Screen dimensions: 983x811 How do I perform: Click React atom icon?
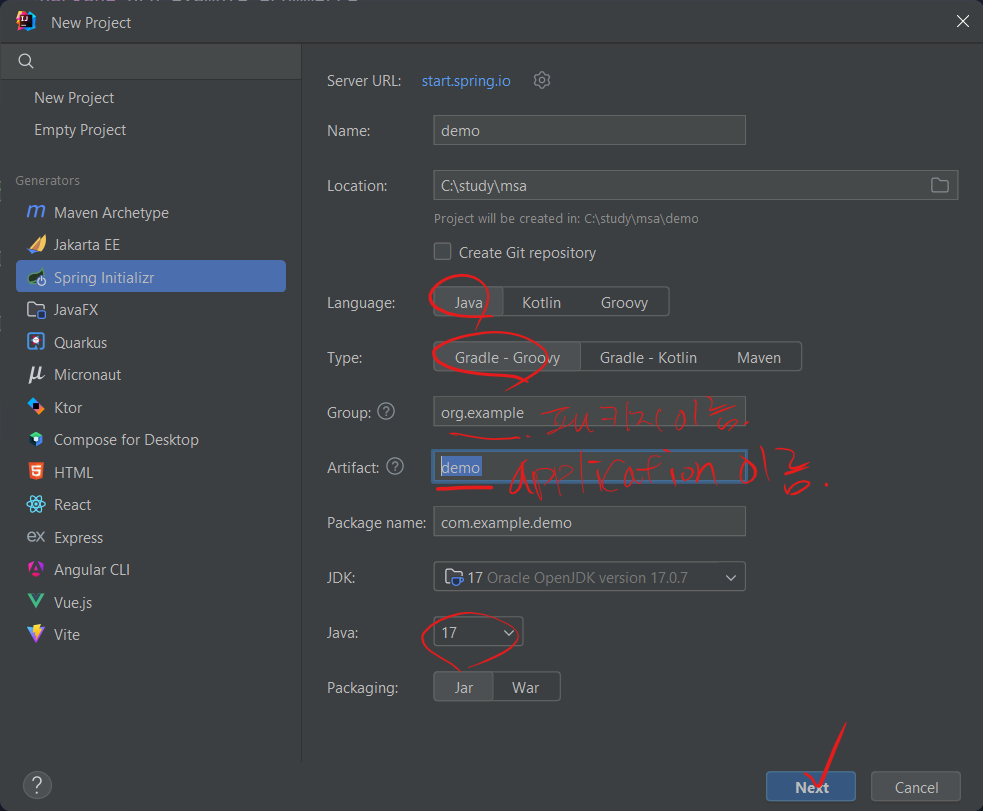coord(36,504)
